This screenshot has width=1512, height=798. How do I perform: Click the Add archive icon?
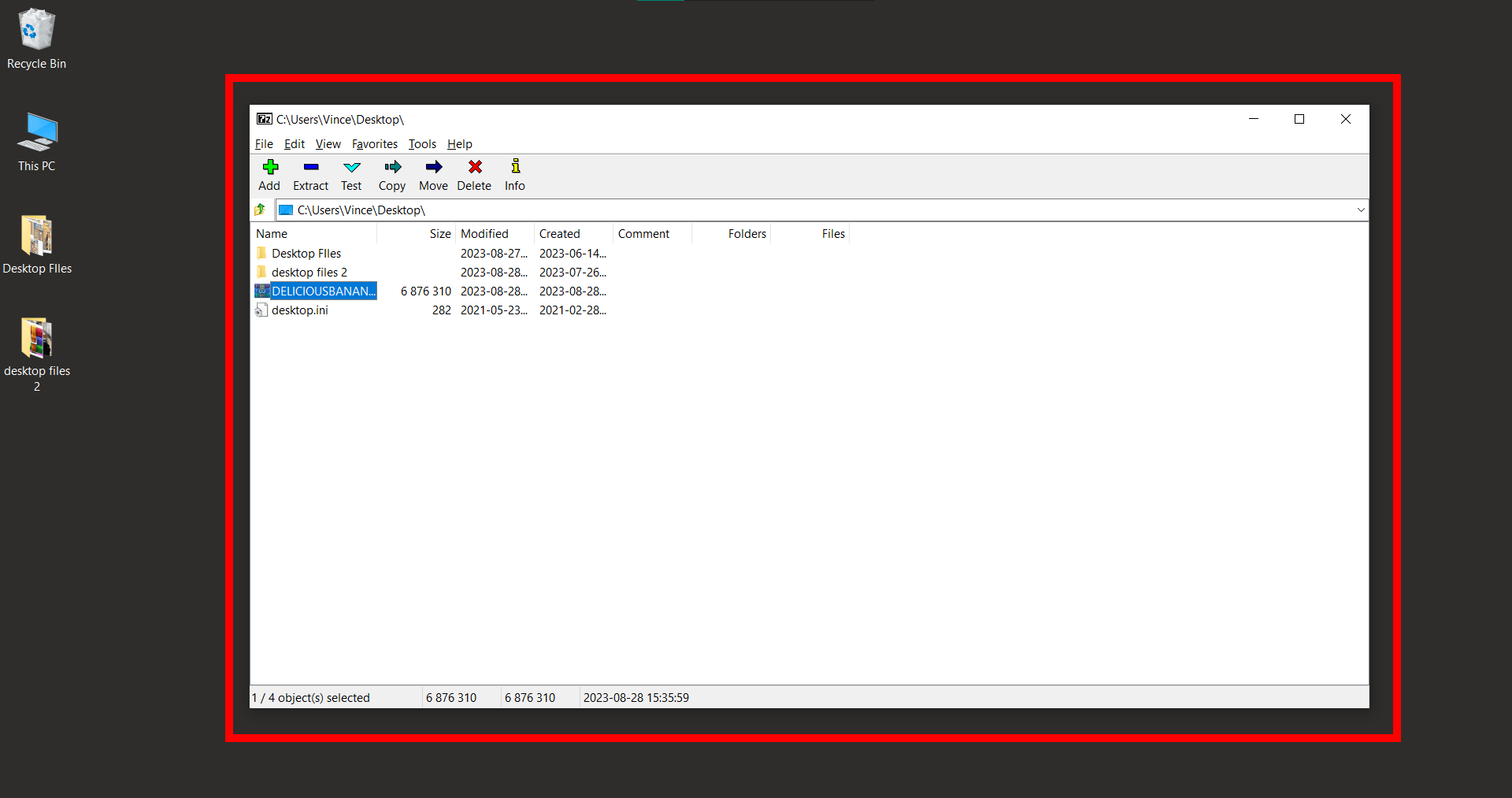click(269, 174)
